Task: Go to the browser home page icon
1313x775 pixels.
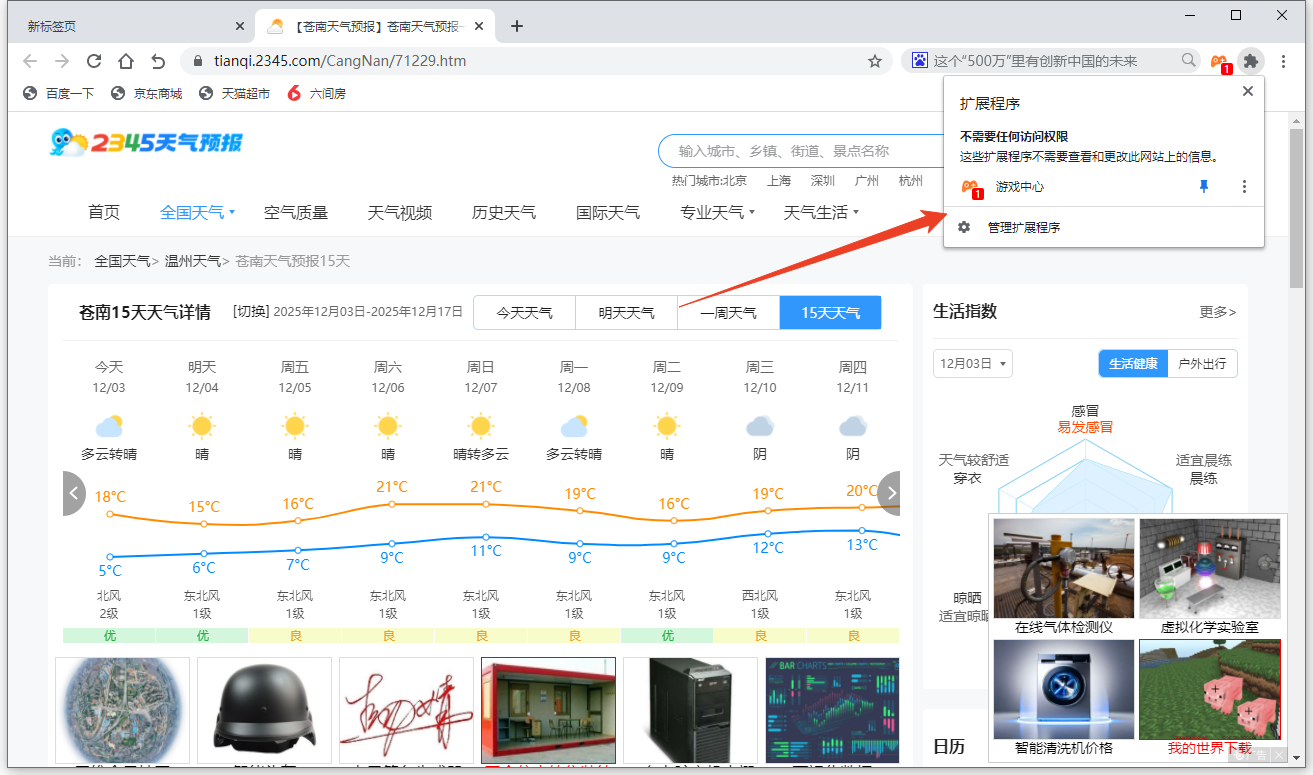Action: [126, 61]
